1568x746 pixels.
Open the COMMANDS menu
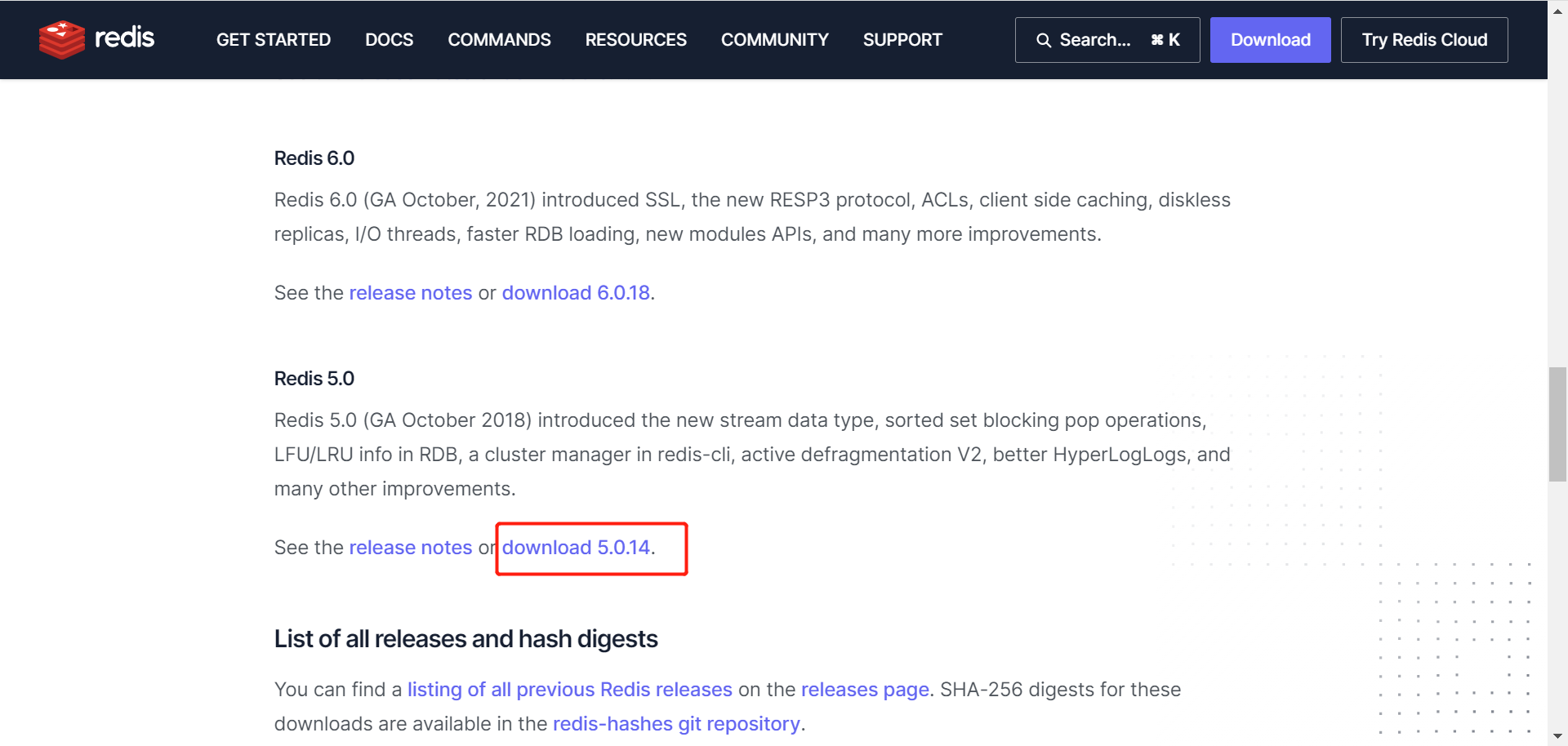click(499, 40)
